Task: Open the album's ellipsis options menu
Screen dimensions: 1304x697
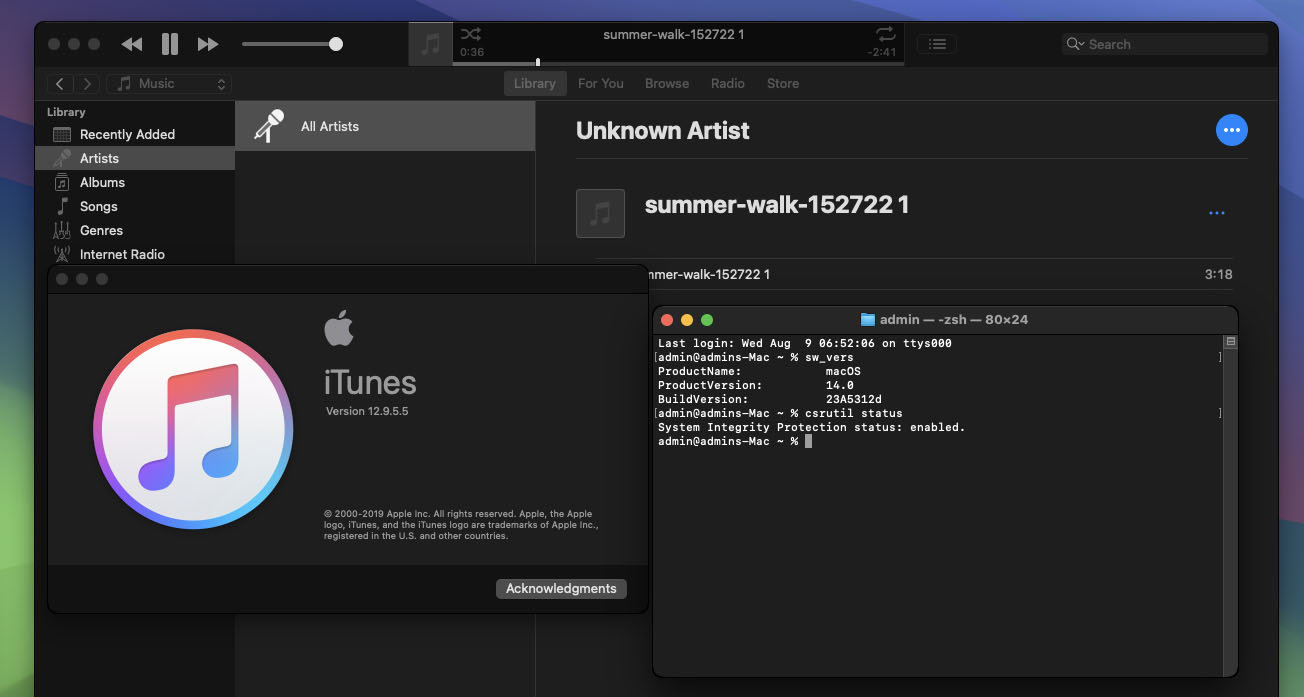Action: click(1217, 213)
